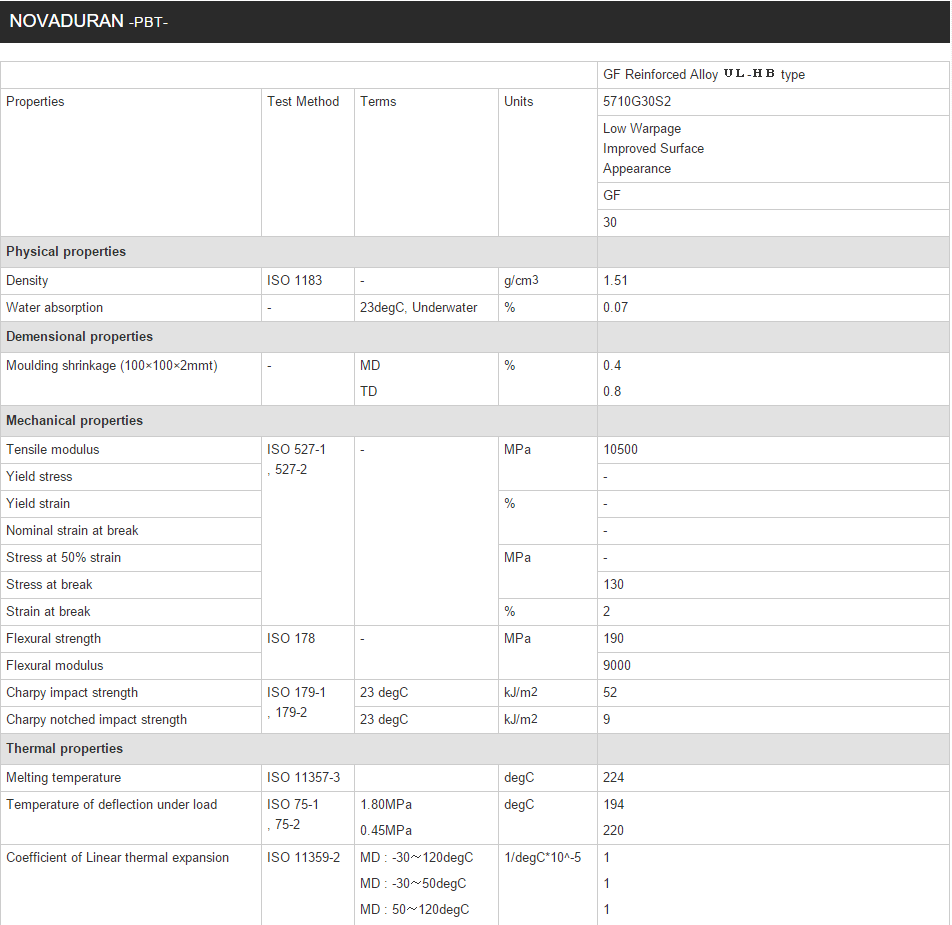Click the 0.45MPa load term
The height and width of the screenshot is (925, 952).
(x=386, y=830)
